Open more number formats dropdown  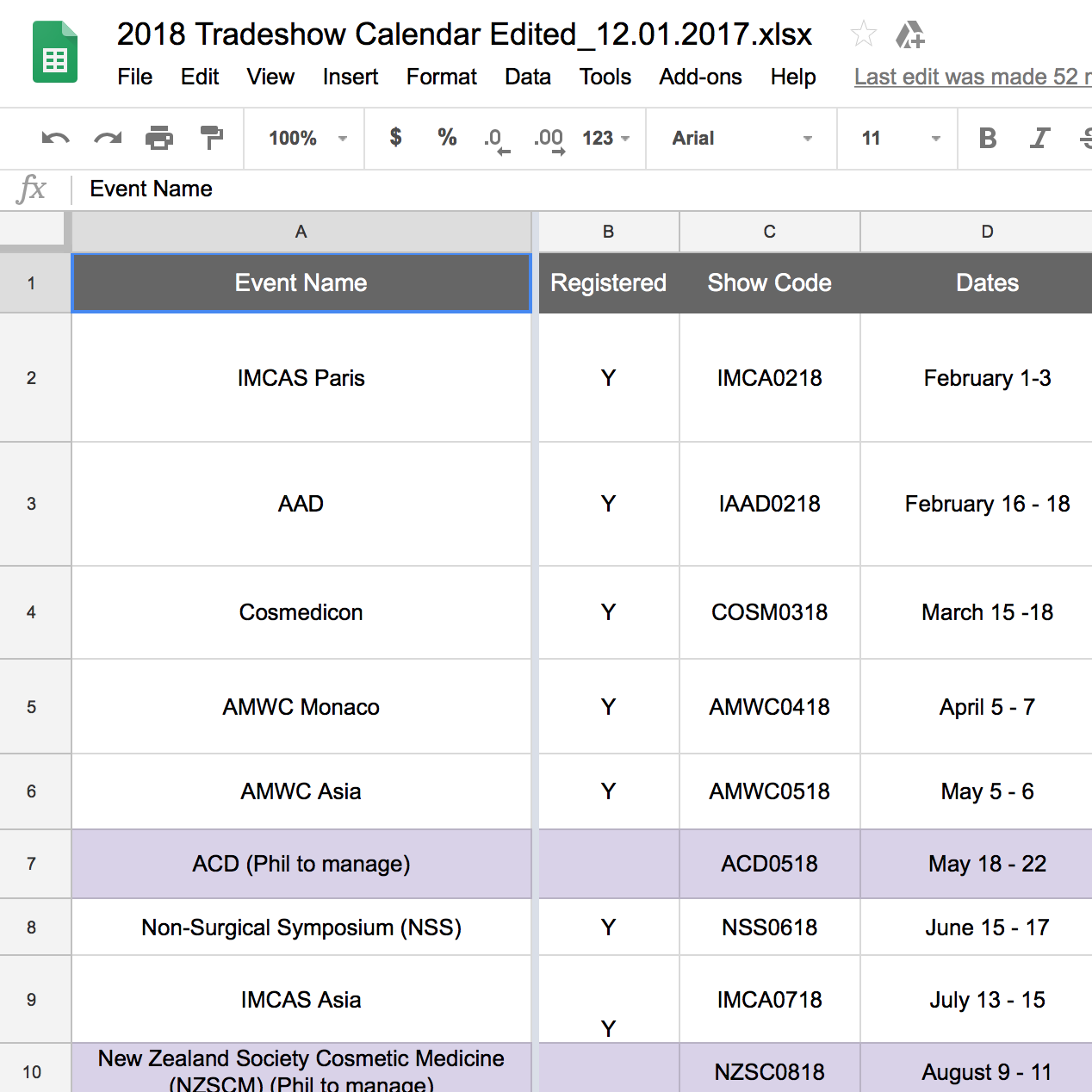point(605,138)
